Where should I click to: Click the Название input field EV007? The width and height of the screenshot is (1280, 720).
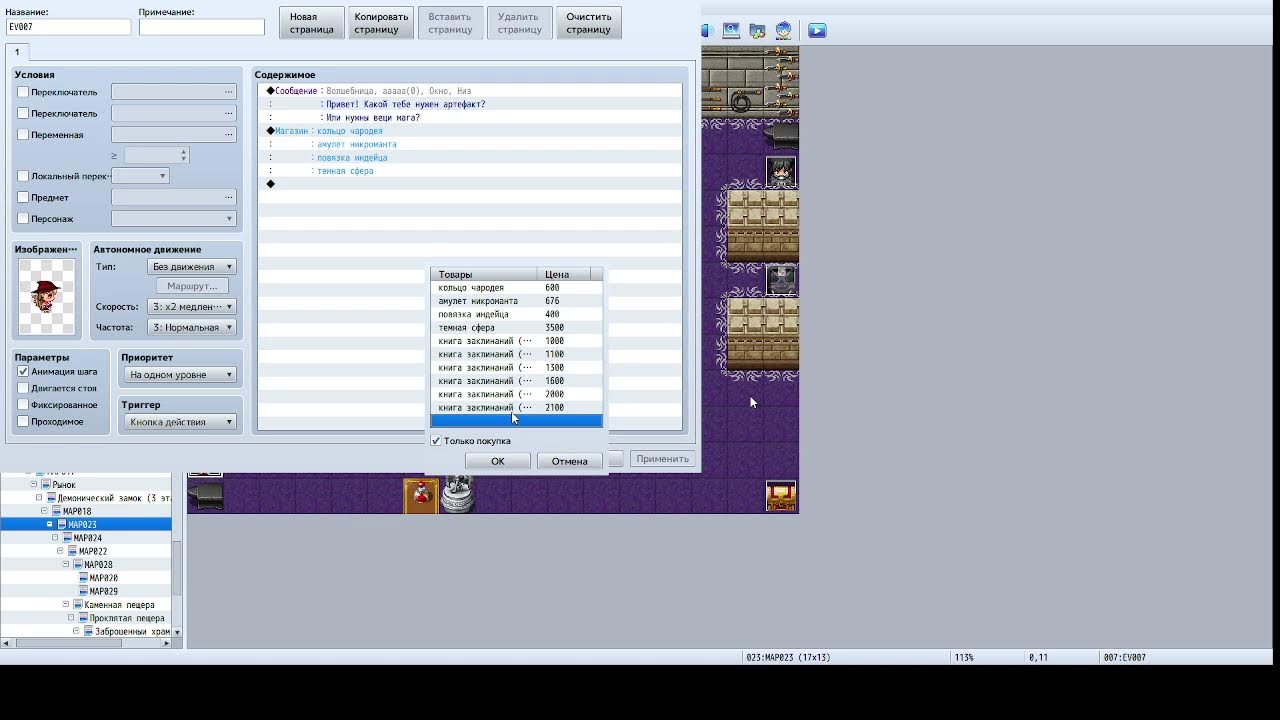click(68, 27)
